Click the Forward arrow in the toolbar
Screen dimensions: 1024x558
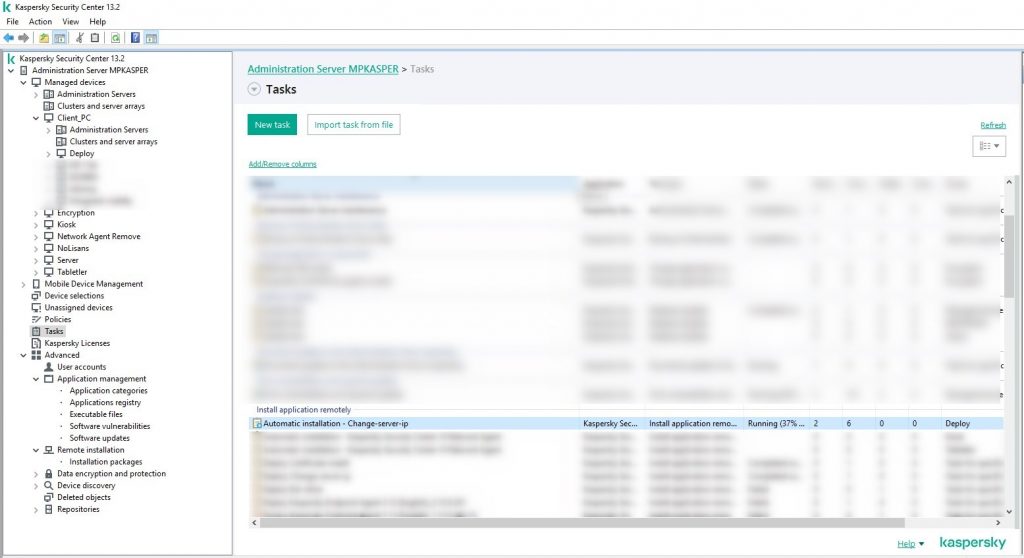[24, 38]
